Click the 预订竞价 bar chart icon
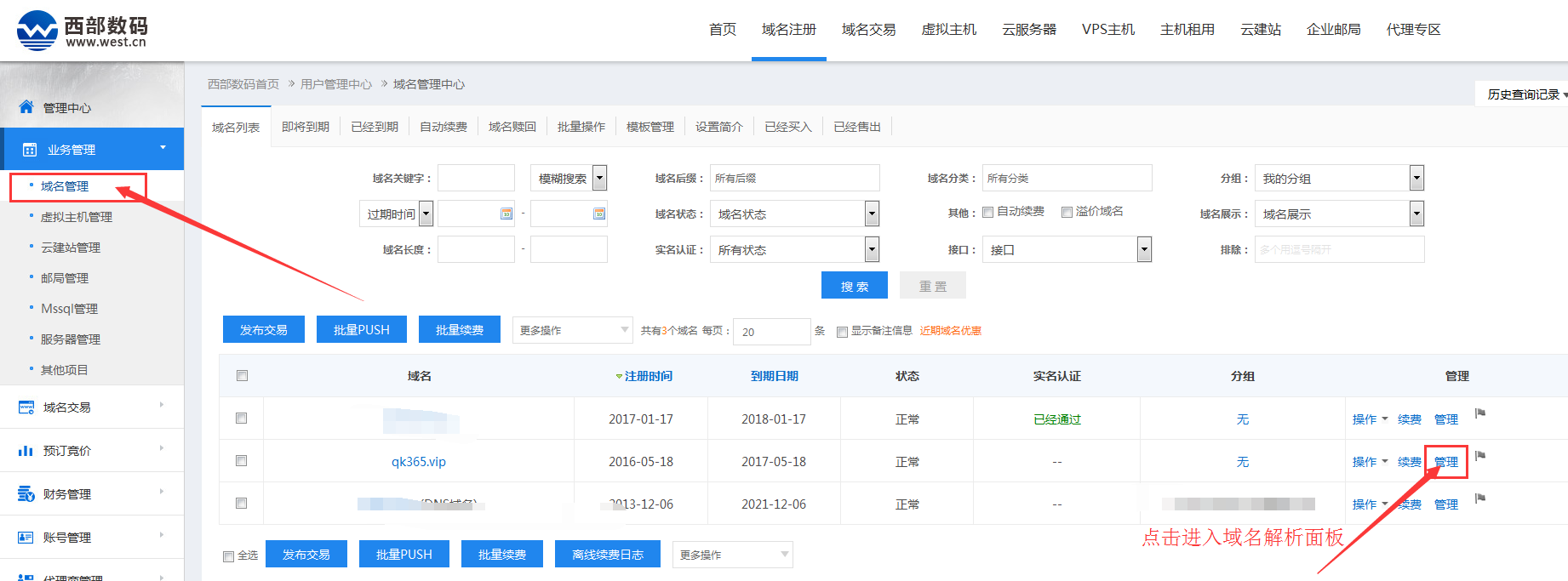The image size is (1568, 581). pos(26,451)
